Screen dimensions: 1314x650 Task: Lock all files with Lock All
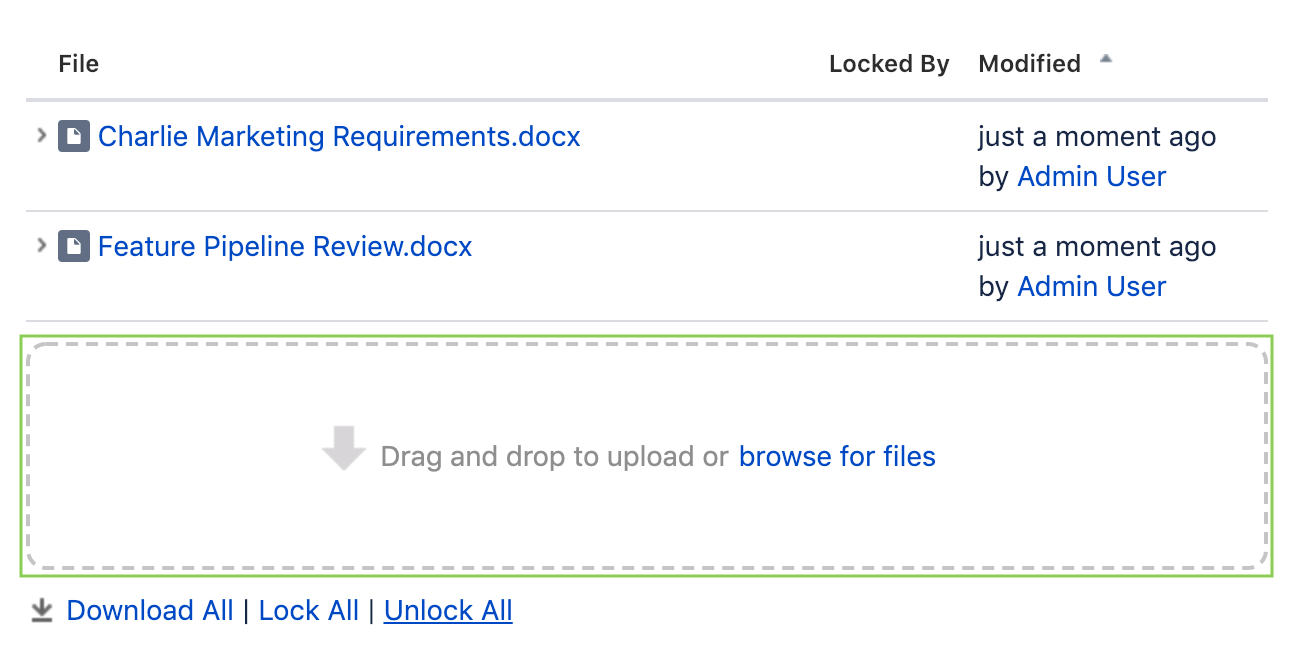click(x=308, y=610)
